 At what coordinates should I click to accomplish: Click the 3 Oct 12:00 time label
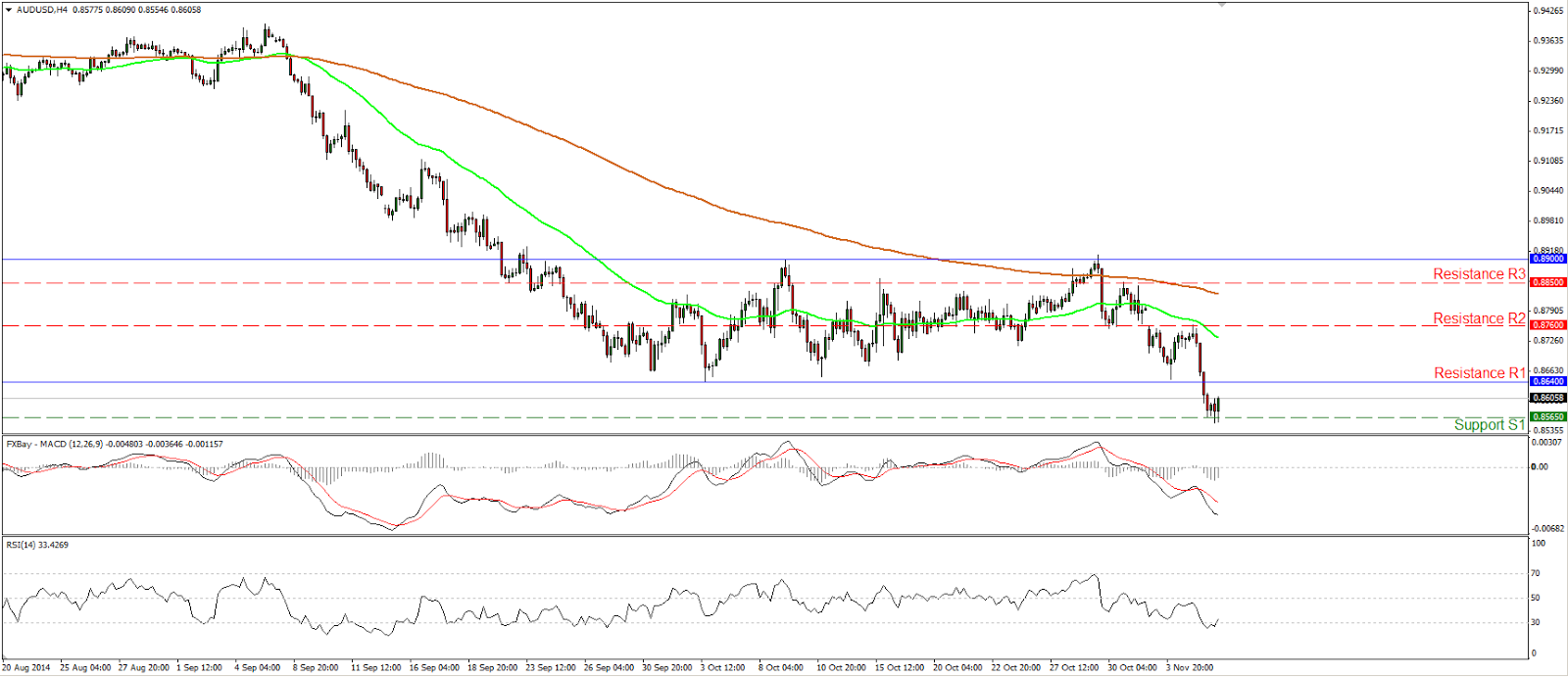pyautogui.click(x=723, y=667)
